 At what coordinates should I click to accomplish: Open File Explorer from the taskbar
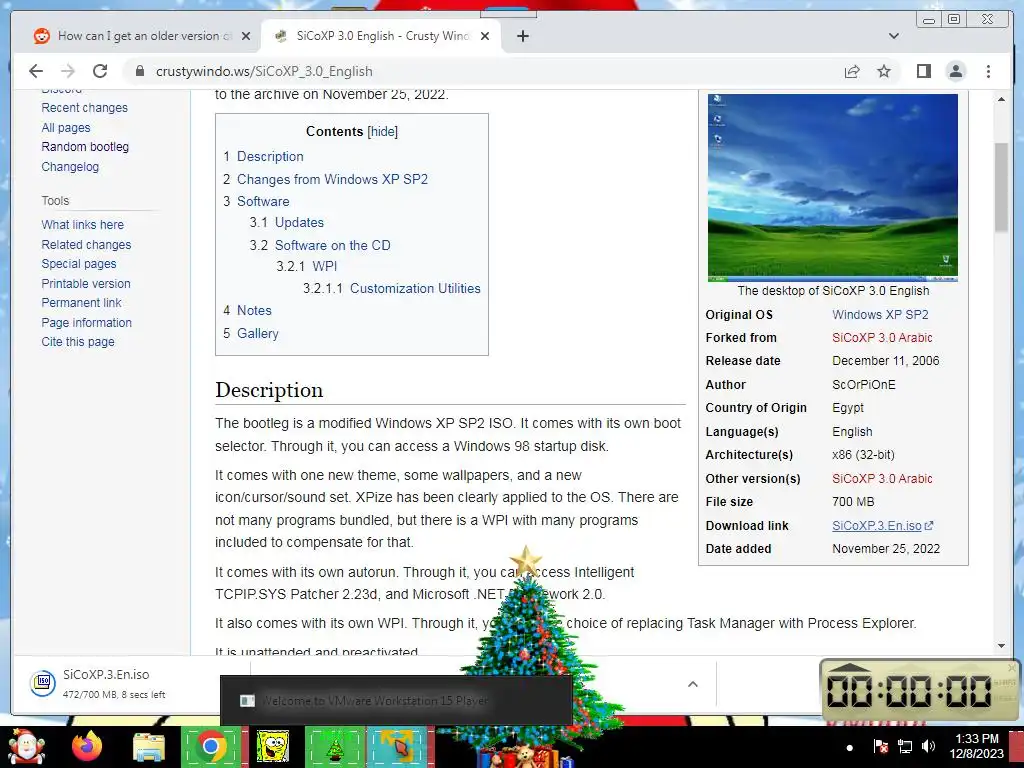click(x=149, y=747)
